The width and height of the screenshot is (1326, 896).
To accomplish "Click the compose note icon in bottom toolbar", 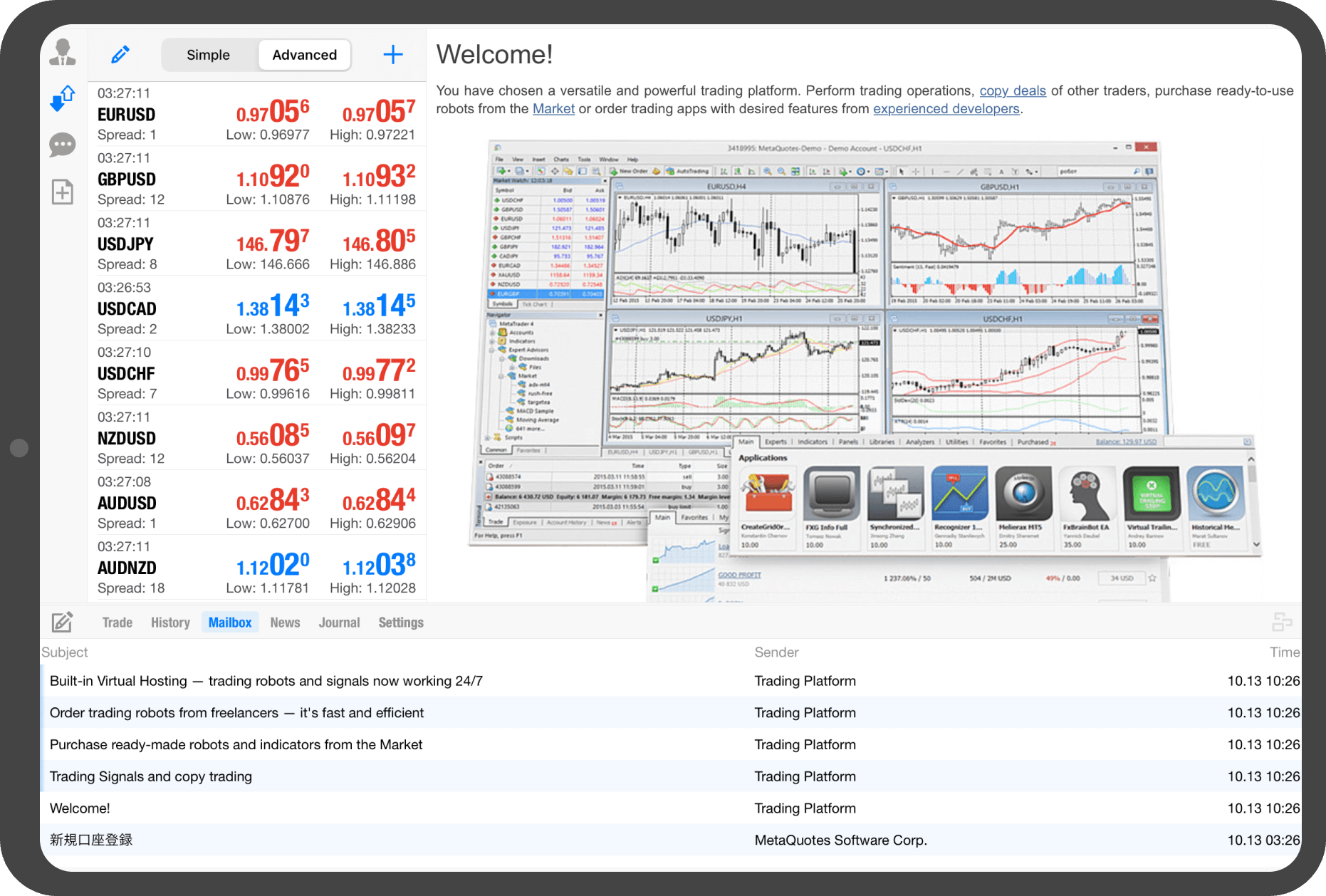I will tap(62, 622).
